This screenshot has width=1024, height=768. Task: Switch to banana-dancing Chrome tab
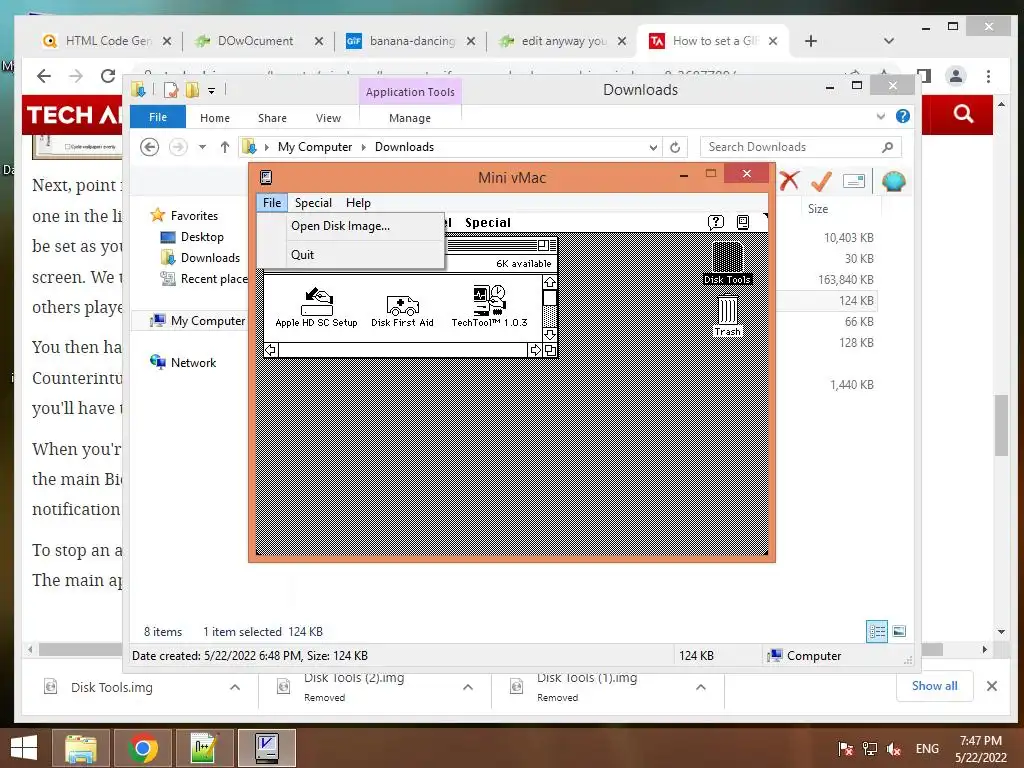[x=411, y=41]
